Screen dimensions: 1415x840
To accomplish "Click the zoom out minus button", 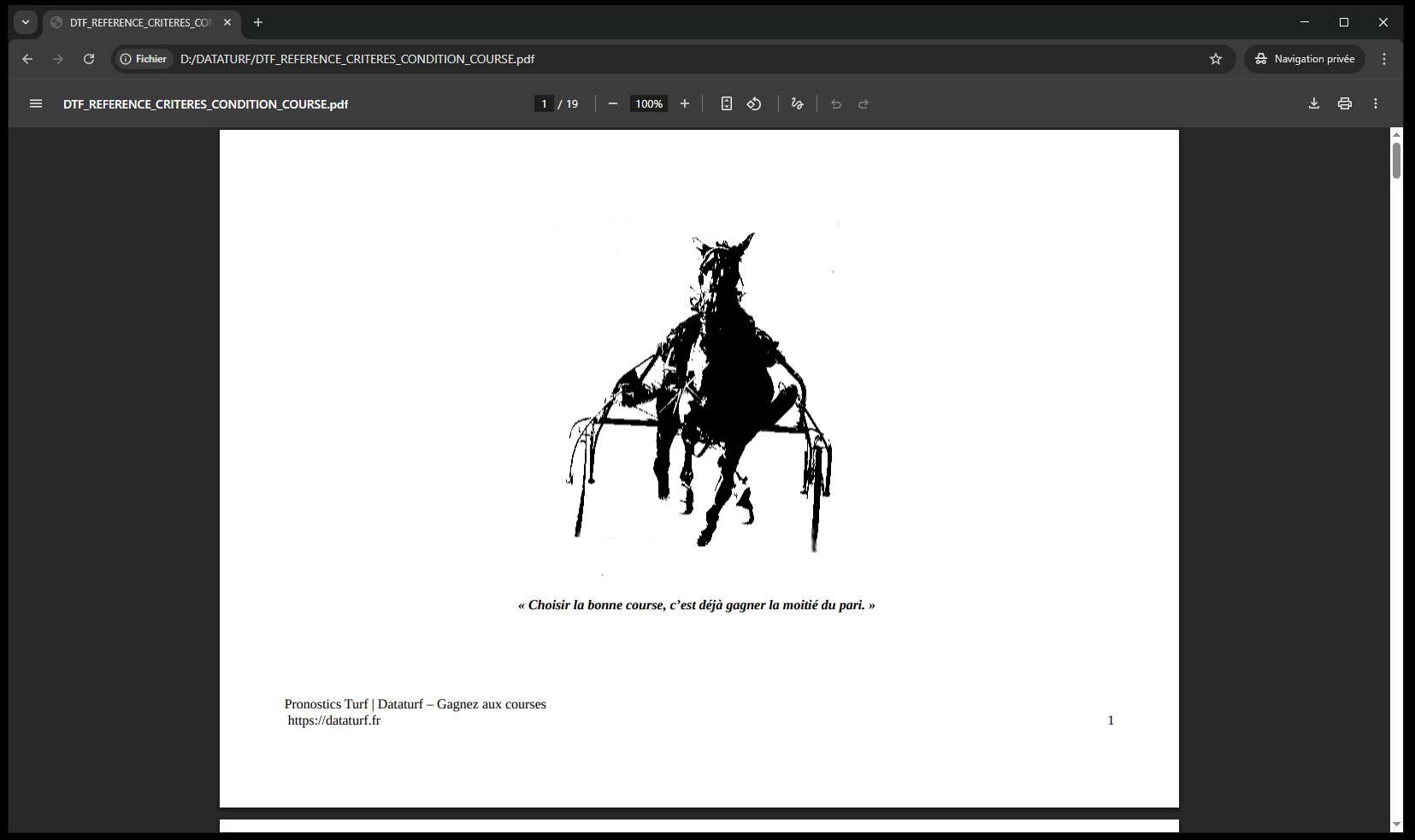I will point(613,104).
